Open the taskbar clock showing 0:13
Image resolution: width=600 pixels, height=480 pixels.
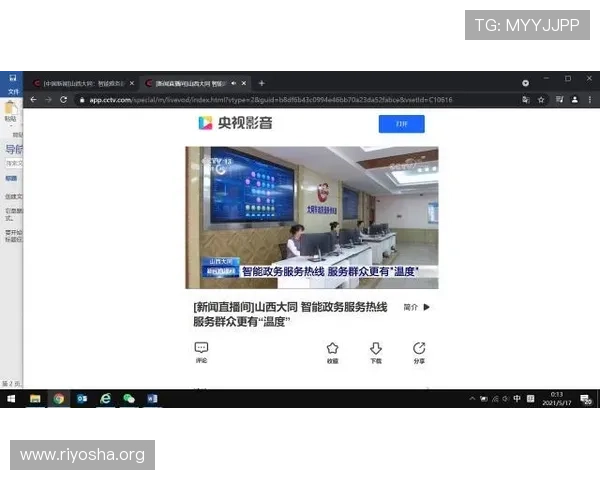click(557, 398)
